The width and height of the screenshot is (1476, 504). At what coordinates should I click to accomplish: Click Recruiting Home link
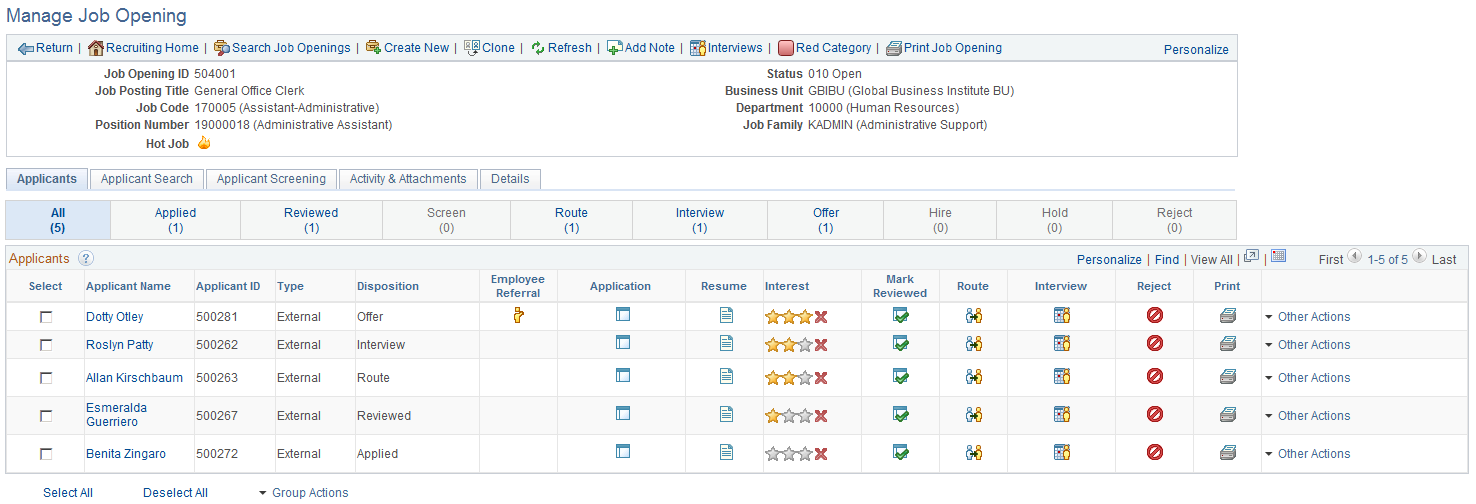point(143,48)
